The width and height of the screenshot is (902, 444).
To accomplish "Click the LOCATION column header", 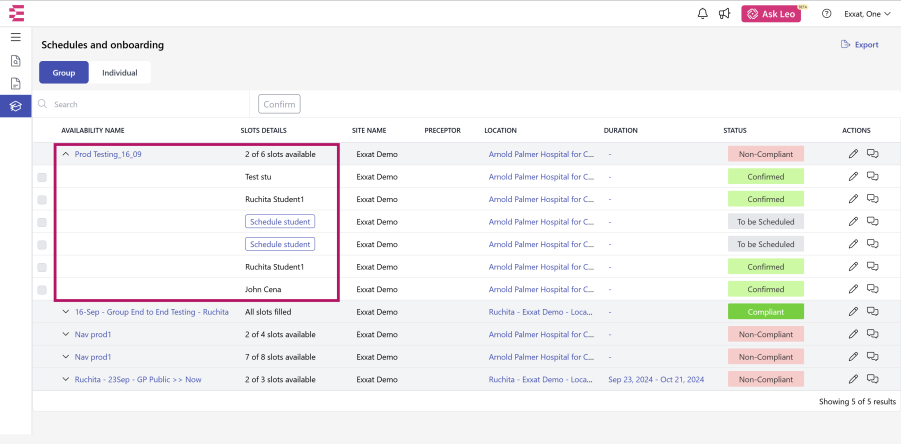I will (x=500, y=131).
